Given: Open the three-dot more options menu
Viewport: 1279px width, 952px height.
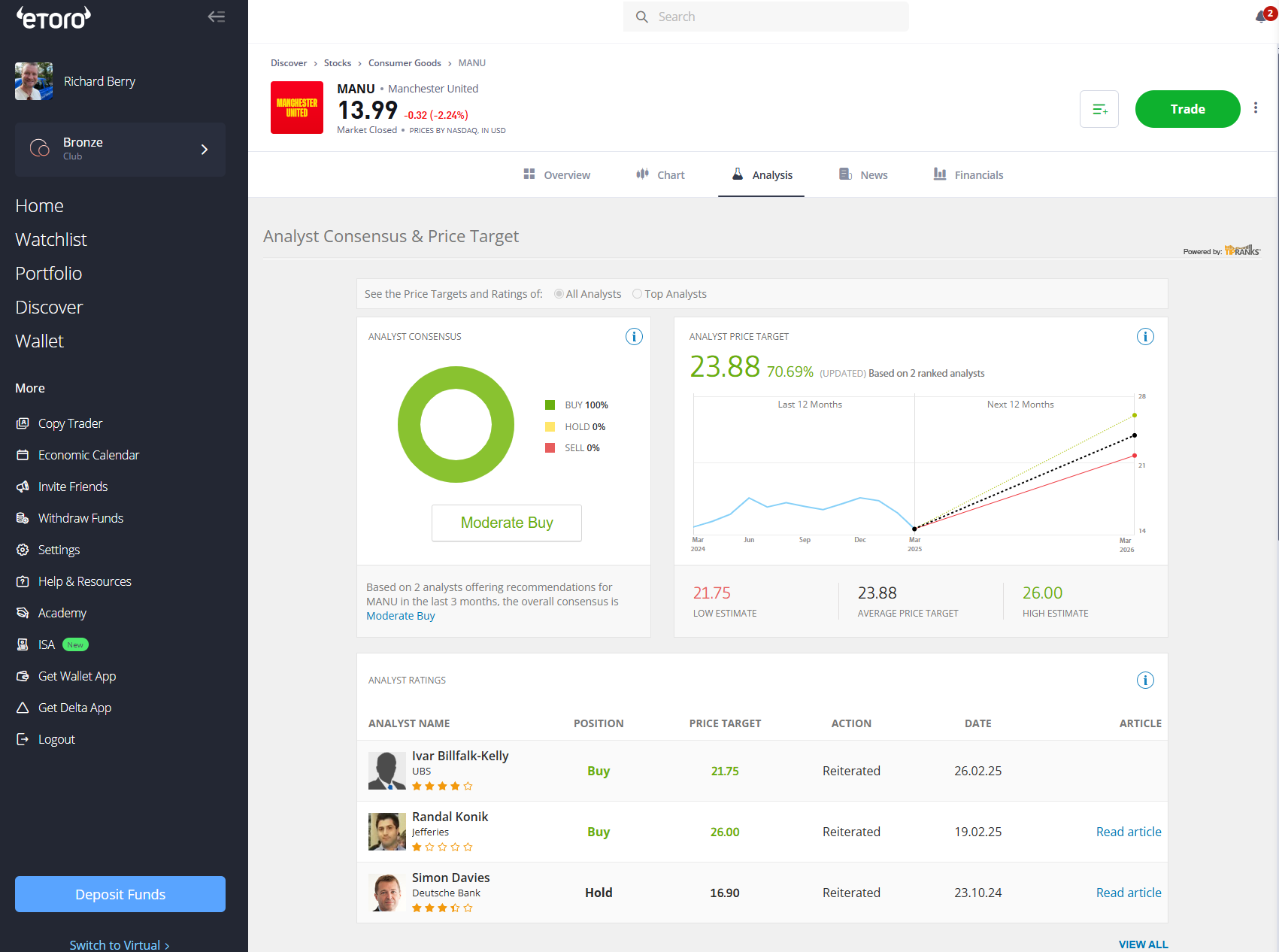Looking at the screenshot, I should [x=1256, y=108].
